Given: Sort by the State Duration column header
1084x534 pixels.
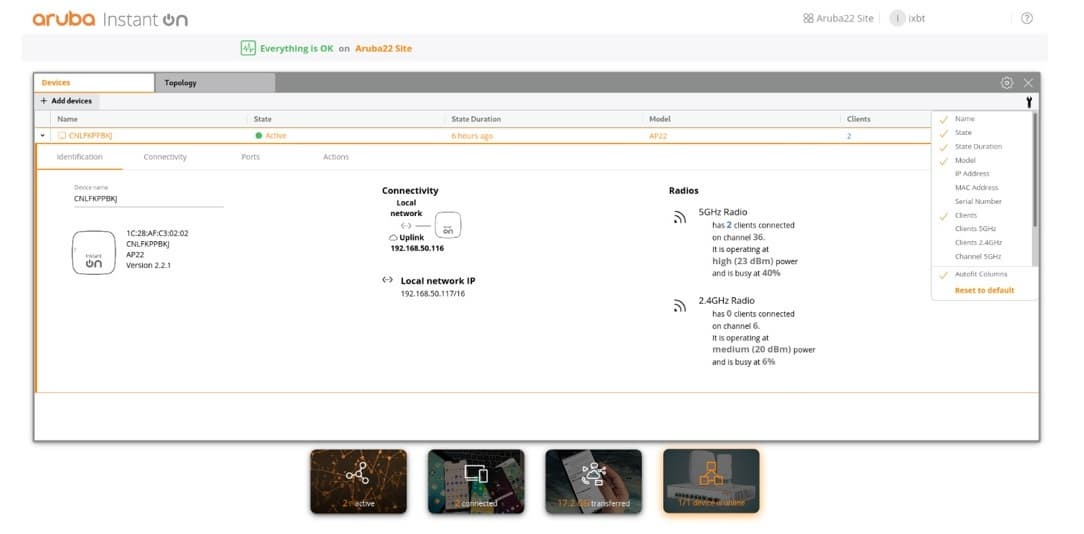Looking at the screenshot, I should [x=476, y=119].
